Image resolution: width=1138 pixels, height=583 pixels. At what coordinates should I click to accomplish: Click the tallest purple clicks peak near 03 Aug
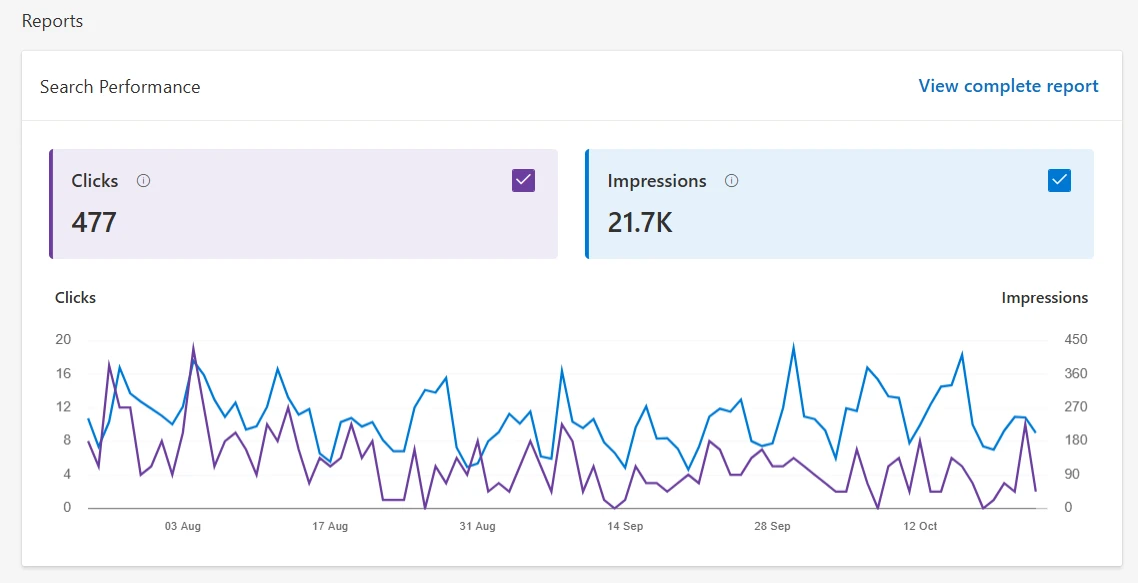pos(193,349)
